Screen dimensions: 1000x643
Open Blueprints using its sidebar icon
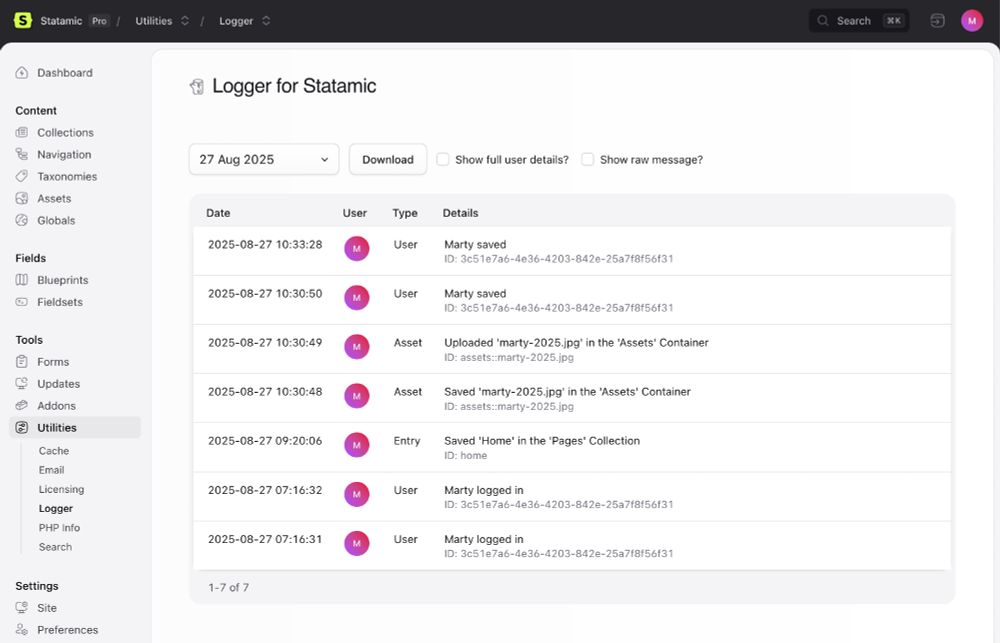point(22,280)
